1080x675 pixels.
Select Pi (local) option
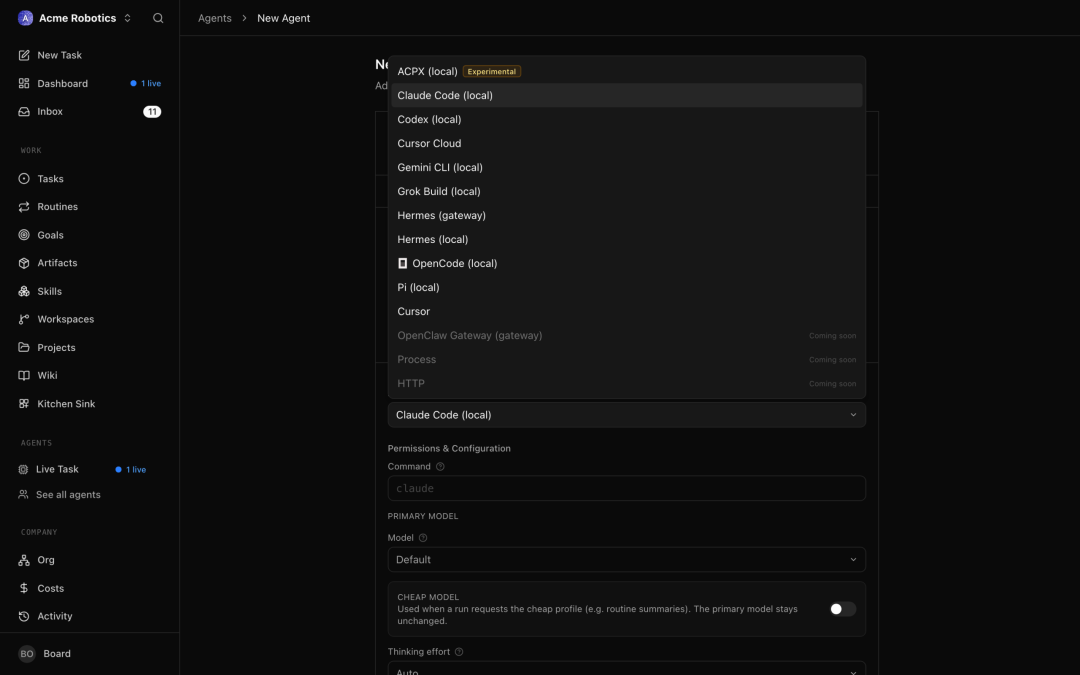pyautogui.click(x=626, y=287)
